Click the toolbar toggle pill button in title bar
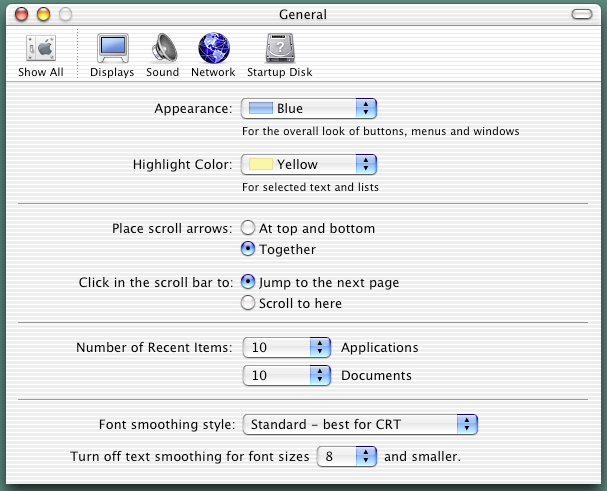The image size is (607, 491). pos(581,15)
